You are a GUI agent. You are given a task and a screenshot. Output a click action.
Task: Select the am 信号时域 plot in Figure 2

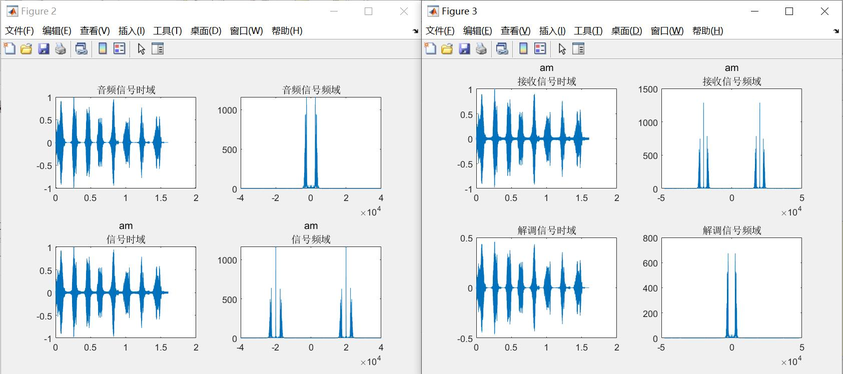(x=125, y=293)
